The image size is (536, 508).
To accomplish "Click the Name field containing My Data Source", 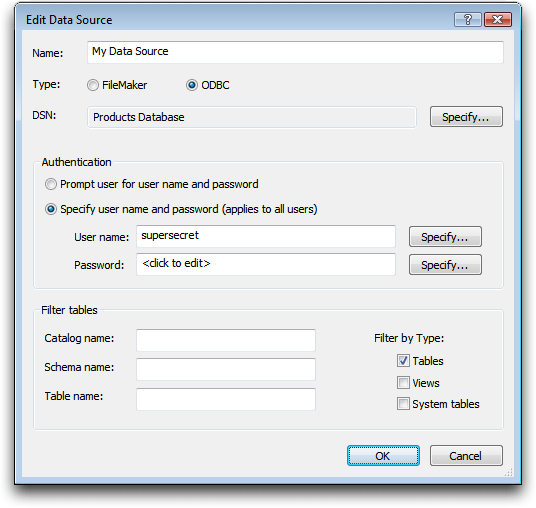I will pos(295,52).
